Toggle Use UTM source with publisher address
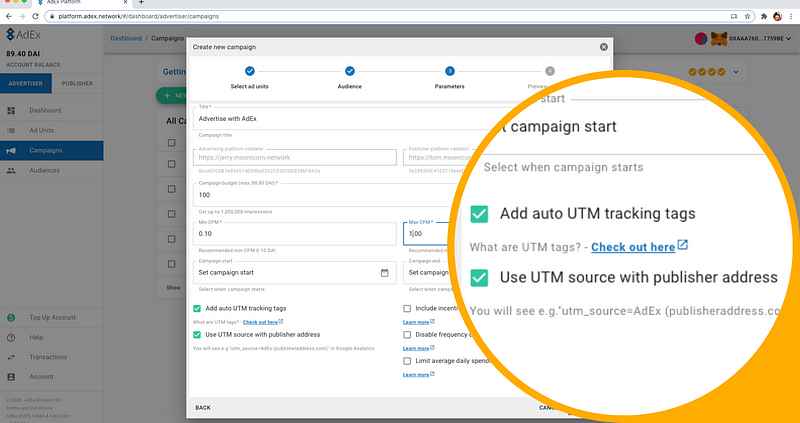This screenshot has height=423, width=800. click(197, 335)
